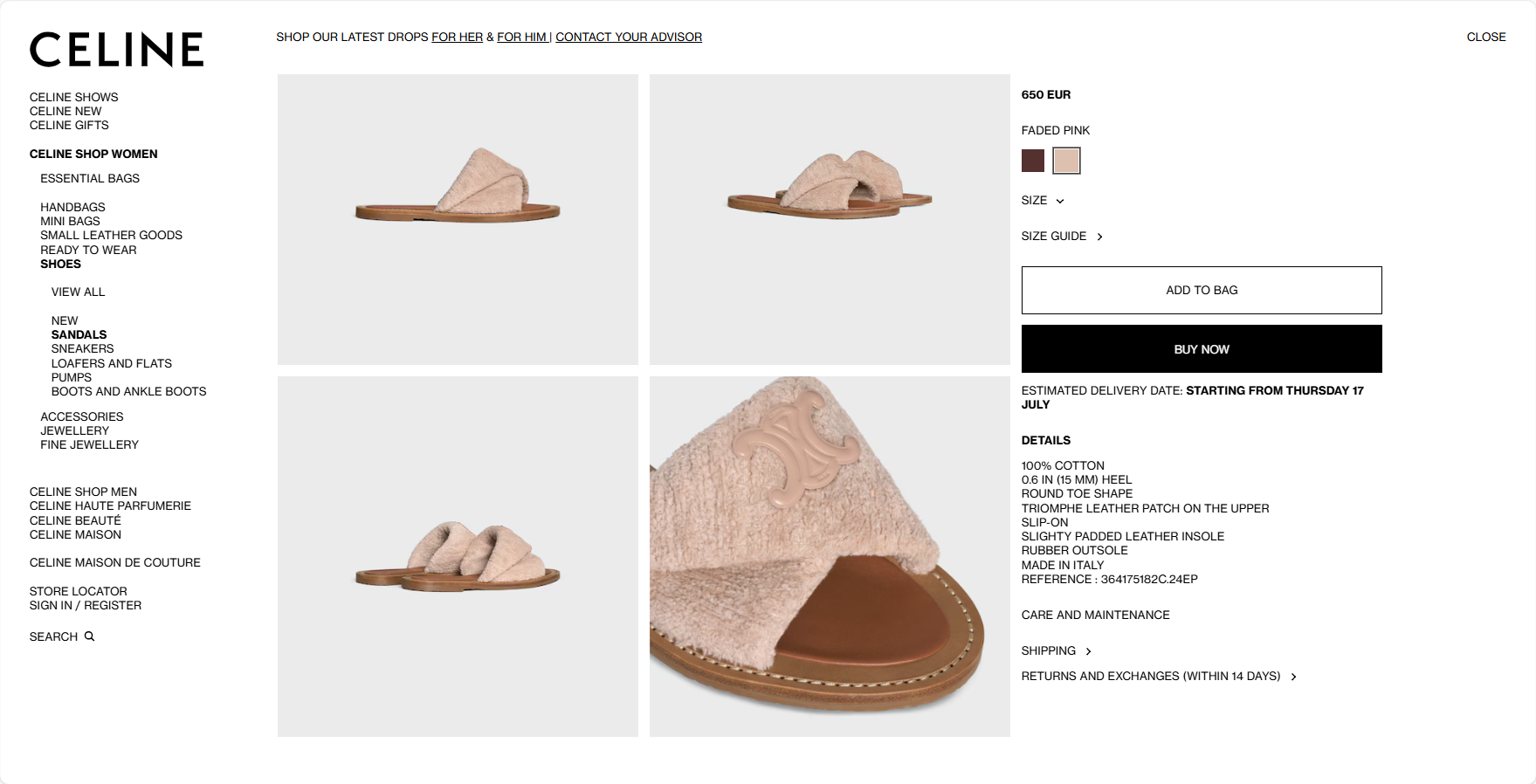Click the search magnifier icon
Viewport: 1536px width, 784px height.
coord(89,636)
